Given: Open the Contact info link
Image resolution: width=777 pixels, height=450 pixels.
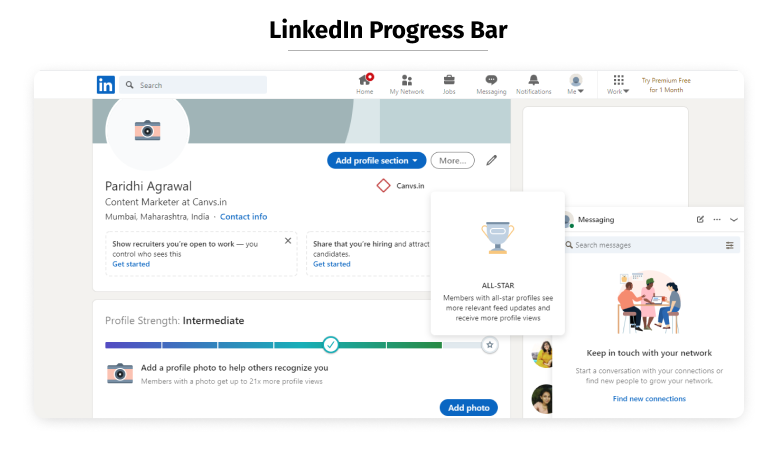Looking at the screenshot, I should (x=243, y=217).
